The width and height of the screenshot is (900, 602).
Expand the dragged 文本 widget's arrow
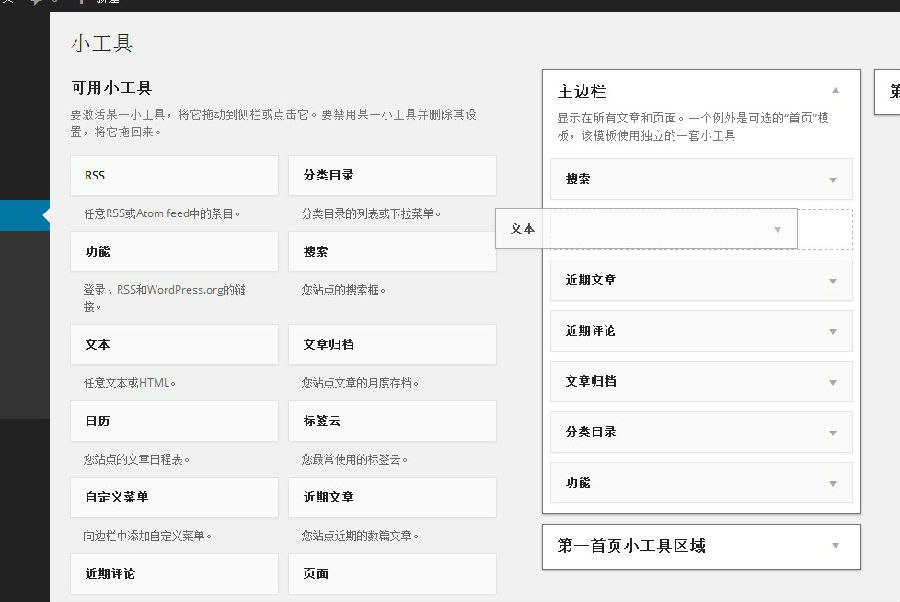pyautogui.click(x=777, y=229)
